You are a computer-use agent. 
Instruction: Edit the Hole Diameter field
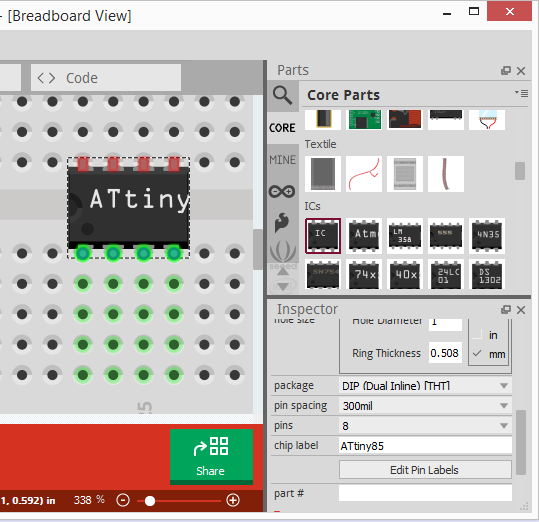pyautogui.click(x=445, y=324)
